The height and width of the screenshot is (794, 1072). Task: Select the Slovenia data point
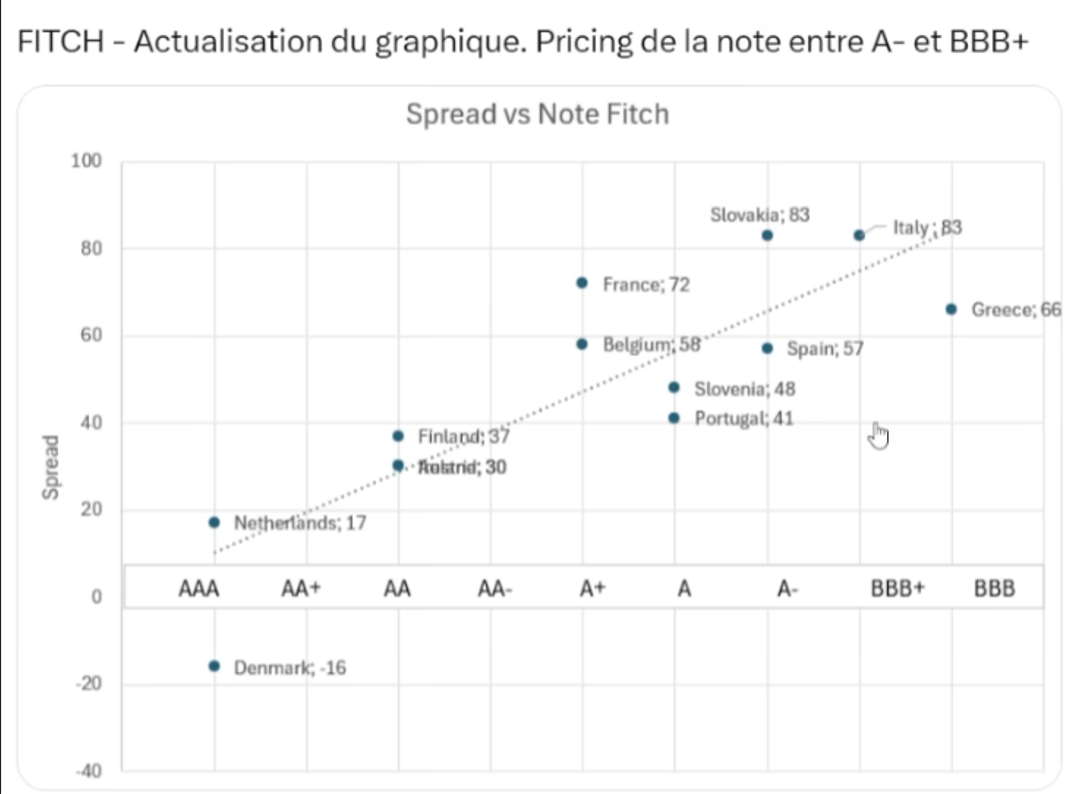tap(674, 387)
